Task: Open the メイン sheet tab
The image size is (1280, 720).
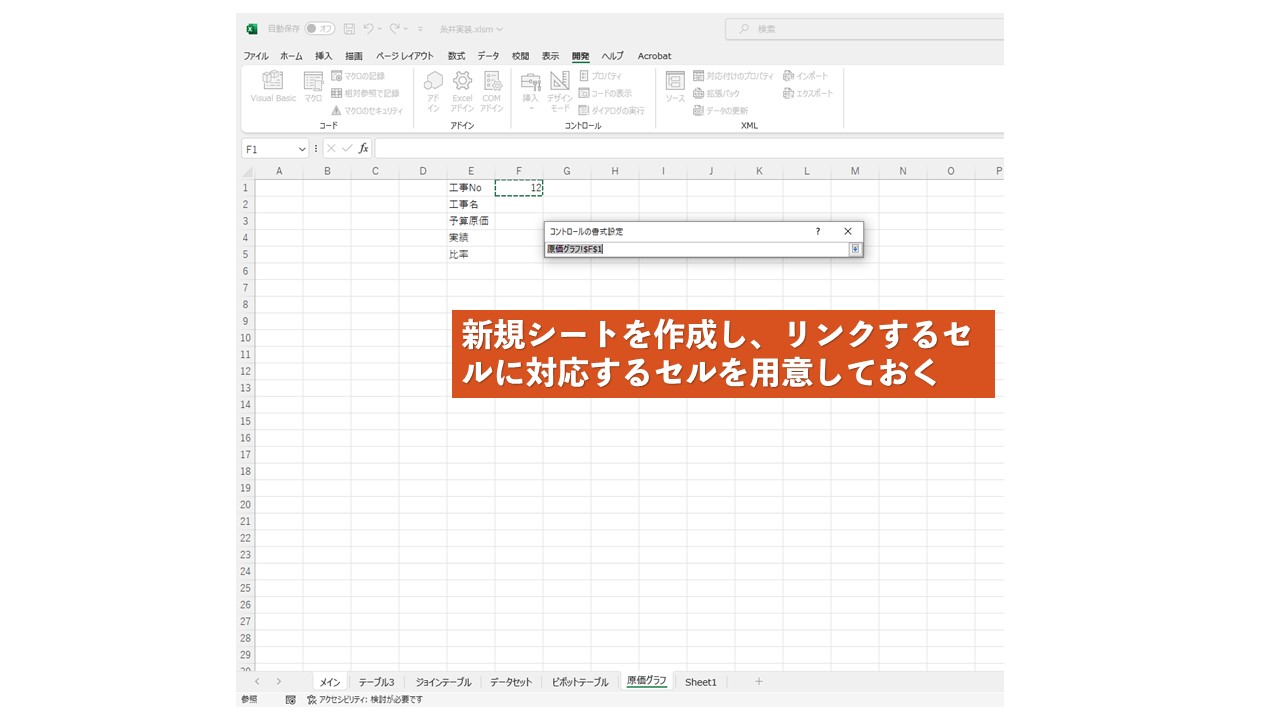Action: 330,682
